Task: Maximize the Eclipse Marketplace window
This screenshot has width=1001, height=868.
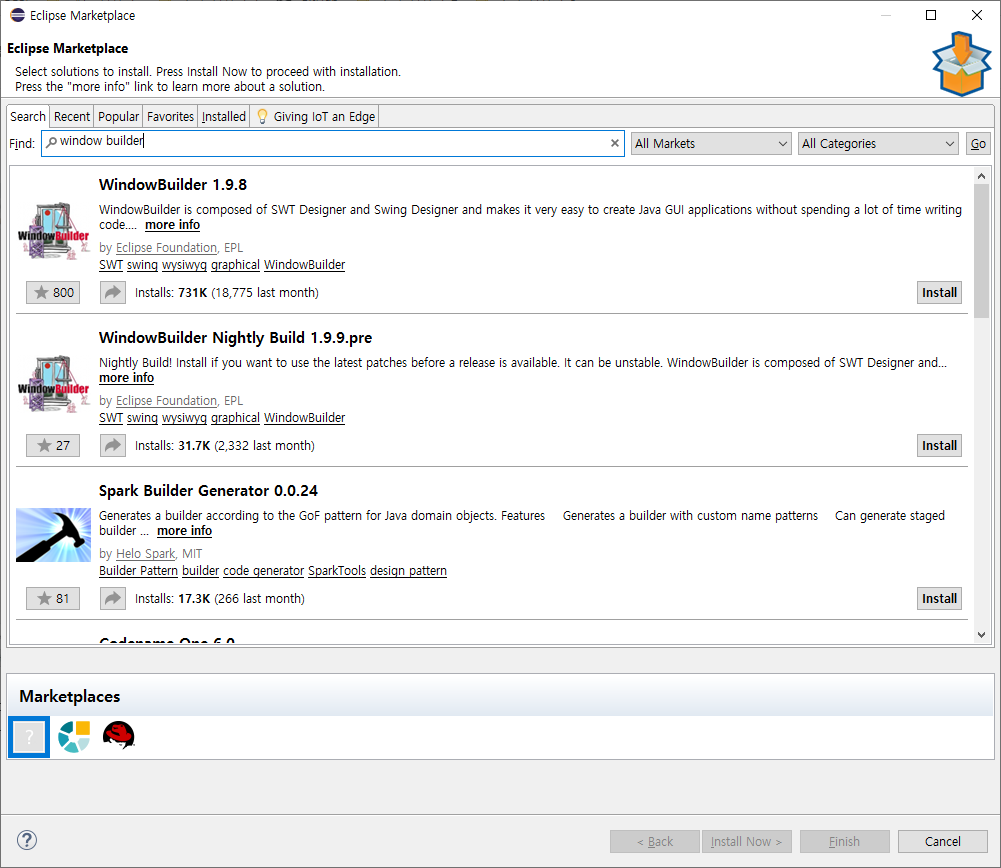Action: [931, 15]
